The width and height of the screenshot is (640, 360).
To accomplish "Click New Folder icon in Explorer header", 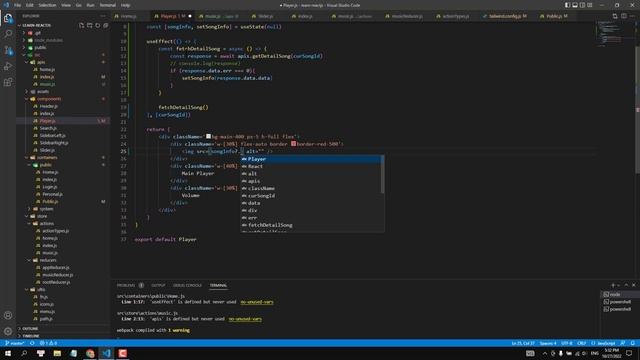I will (x=89, y=25).
